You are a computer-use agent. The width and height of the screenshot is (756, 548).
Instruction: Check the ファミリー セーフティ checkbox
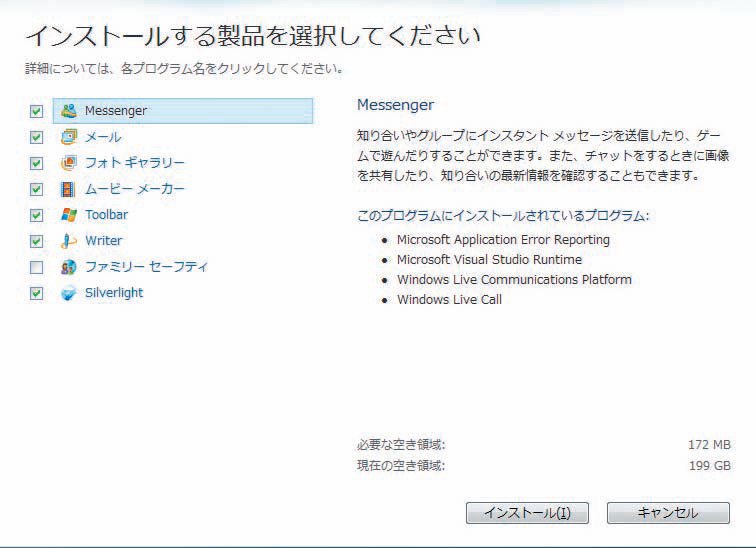click(36, 267)
